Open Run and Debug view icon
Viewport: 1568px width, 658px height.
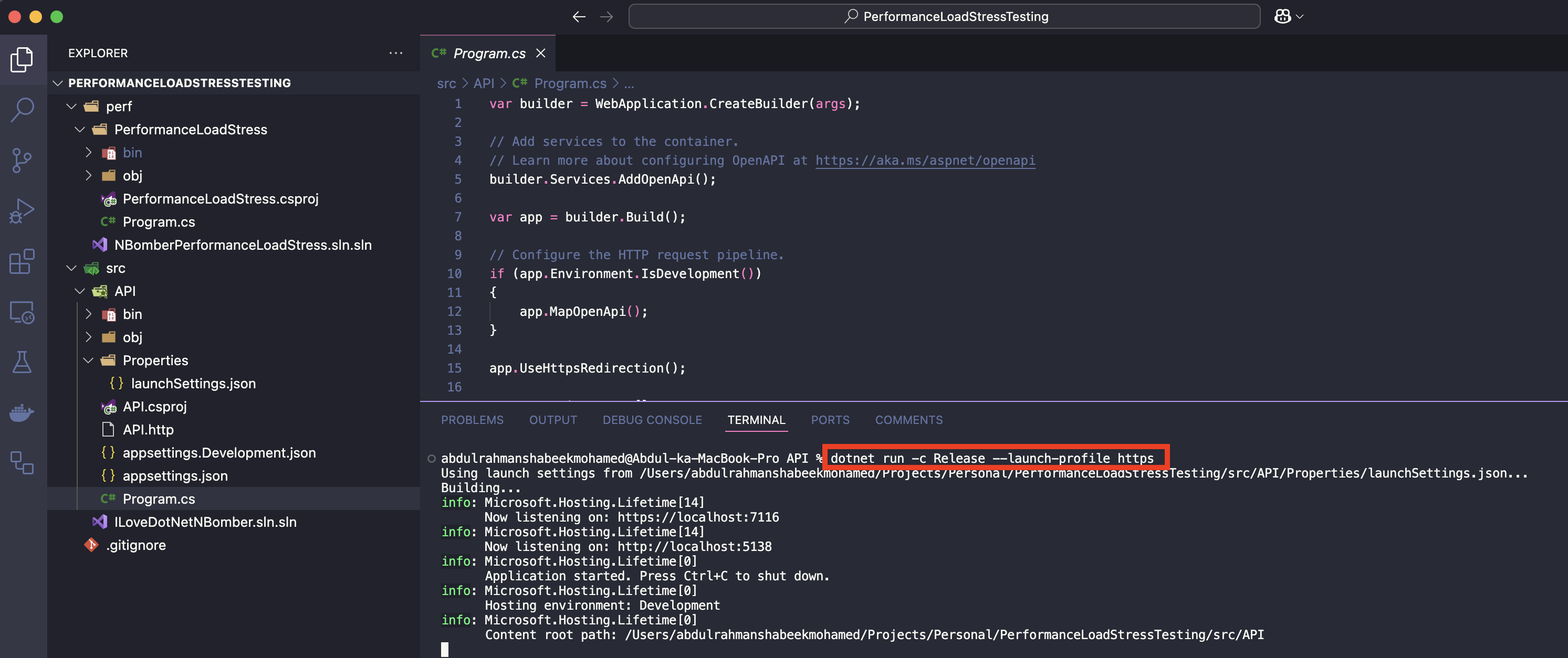22,211
